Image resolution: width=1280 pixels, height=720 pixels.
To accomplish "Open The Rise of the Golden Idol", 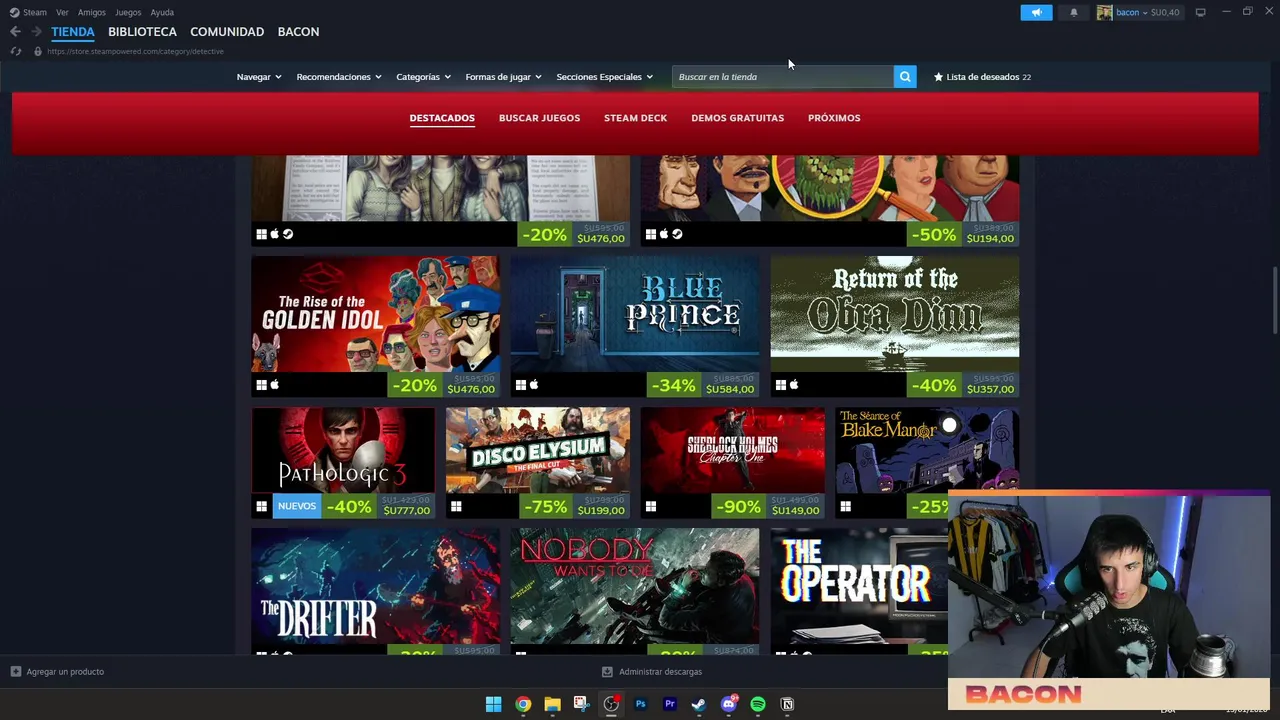I will point(375,327).
